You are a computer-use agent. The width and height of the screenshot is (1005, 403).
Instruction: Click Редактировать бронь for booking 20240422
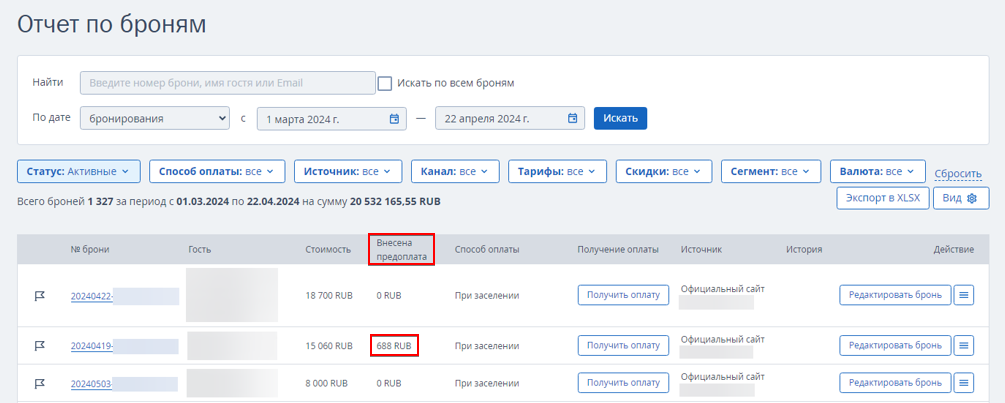895,295
